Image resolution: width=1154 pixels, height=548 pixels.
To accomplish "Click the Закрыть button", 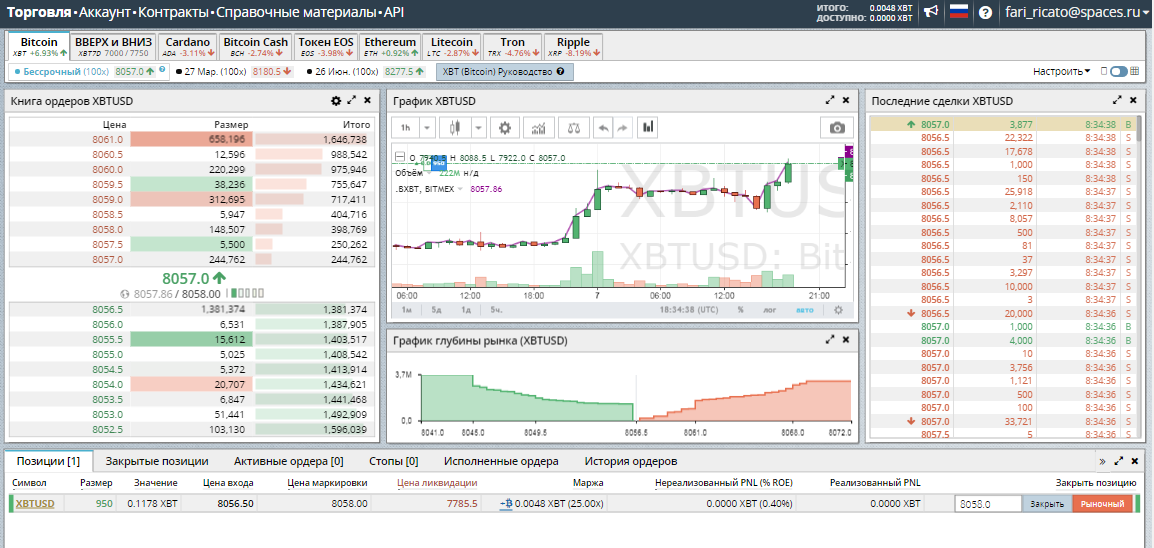I will coord(1047,504).
